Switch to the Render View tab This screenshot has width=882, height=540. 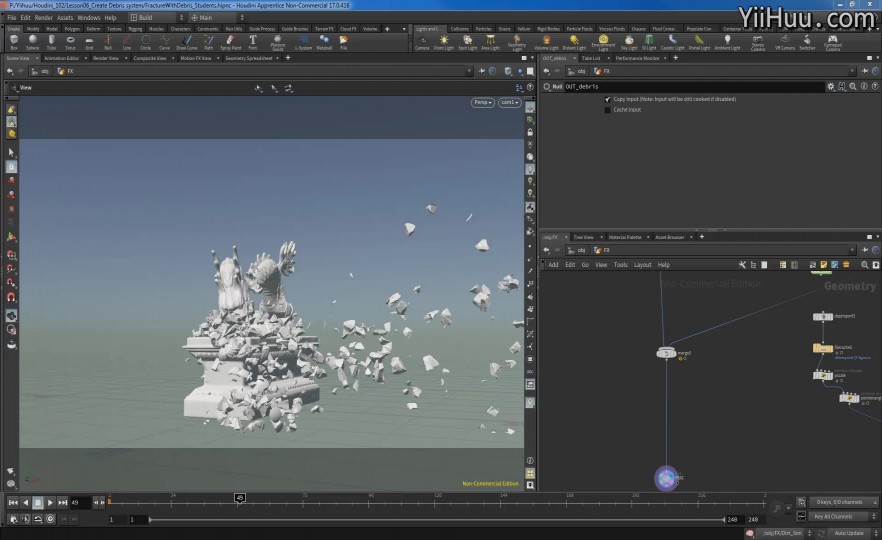106,58
